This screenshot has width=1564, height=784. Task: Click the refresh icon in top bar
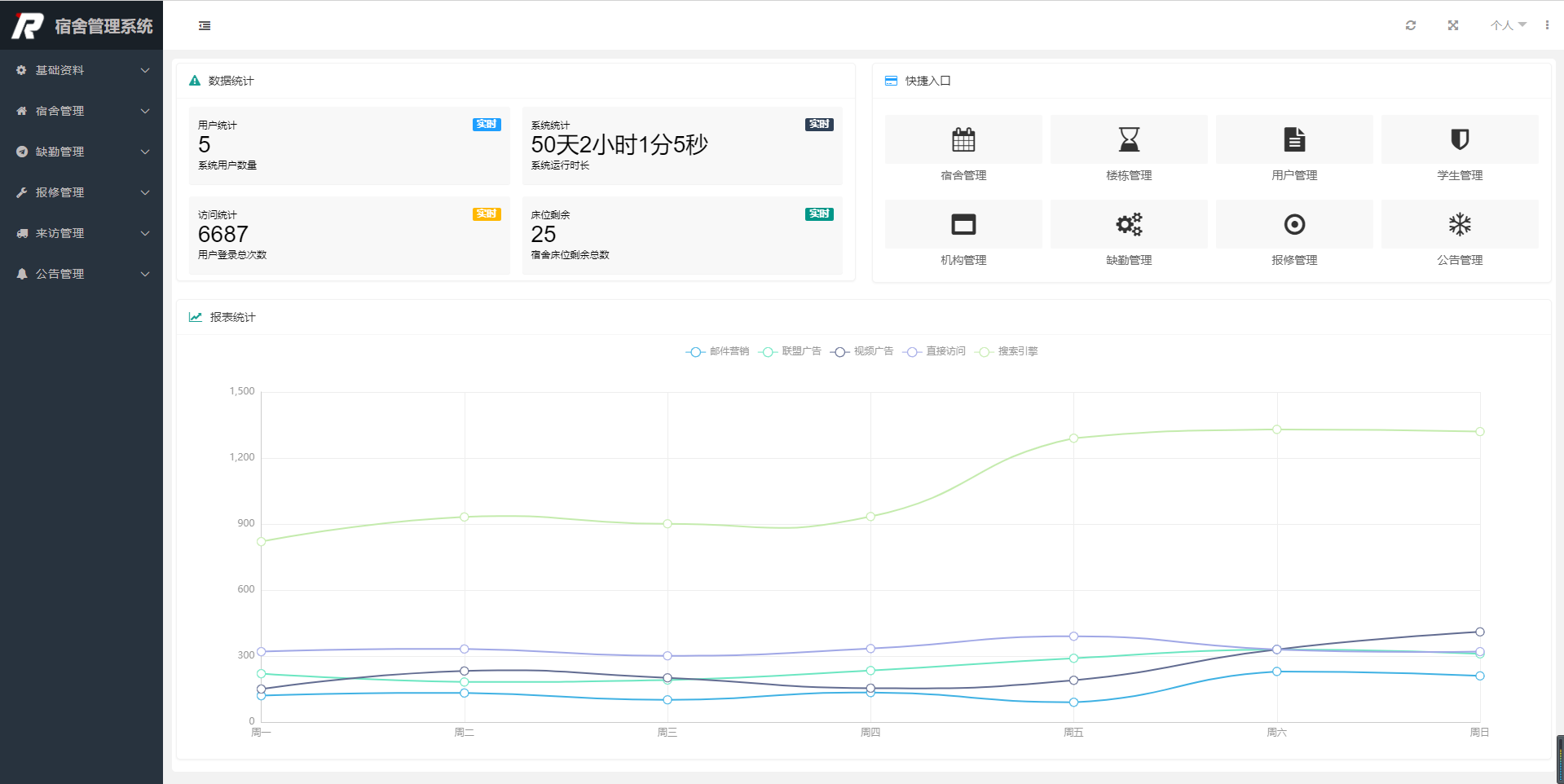coord(1411,25)
